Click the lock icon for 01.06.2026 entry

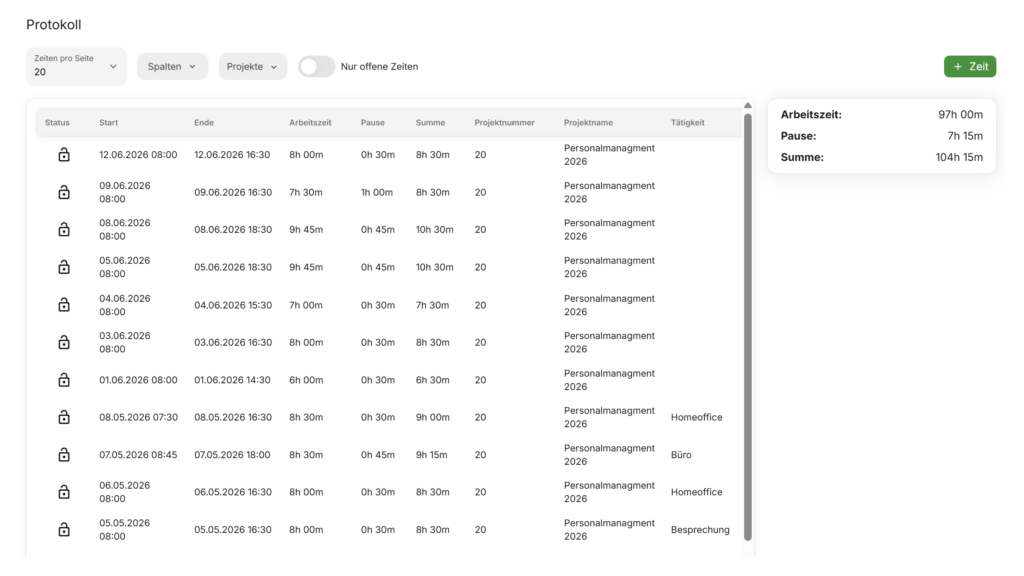pos(63,379)
